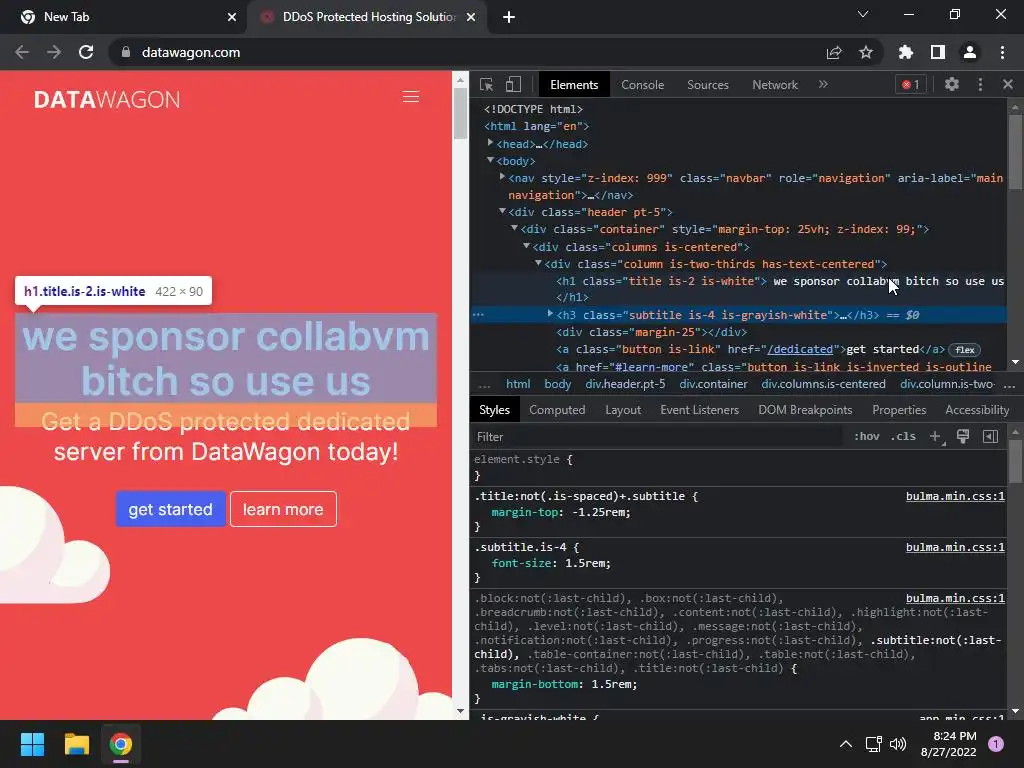Open bulma.min.css:1 for .subtitle.is-4 rule

pos(955,547)
